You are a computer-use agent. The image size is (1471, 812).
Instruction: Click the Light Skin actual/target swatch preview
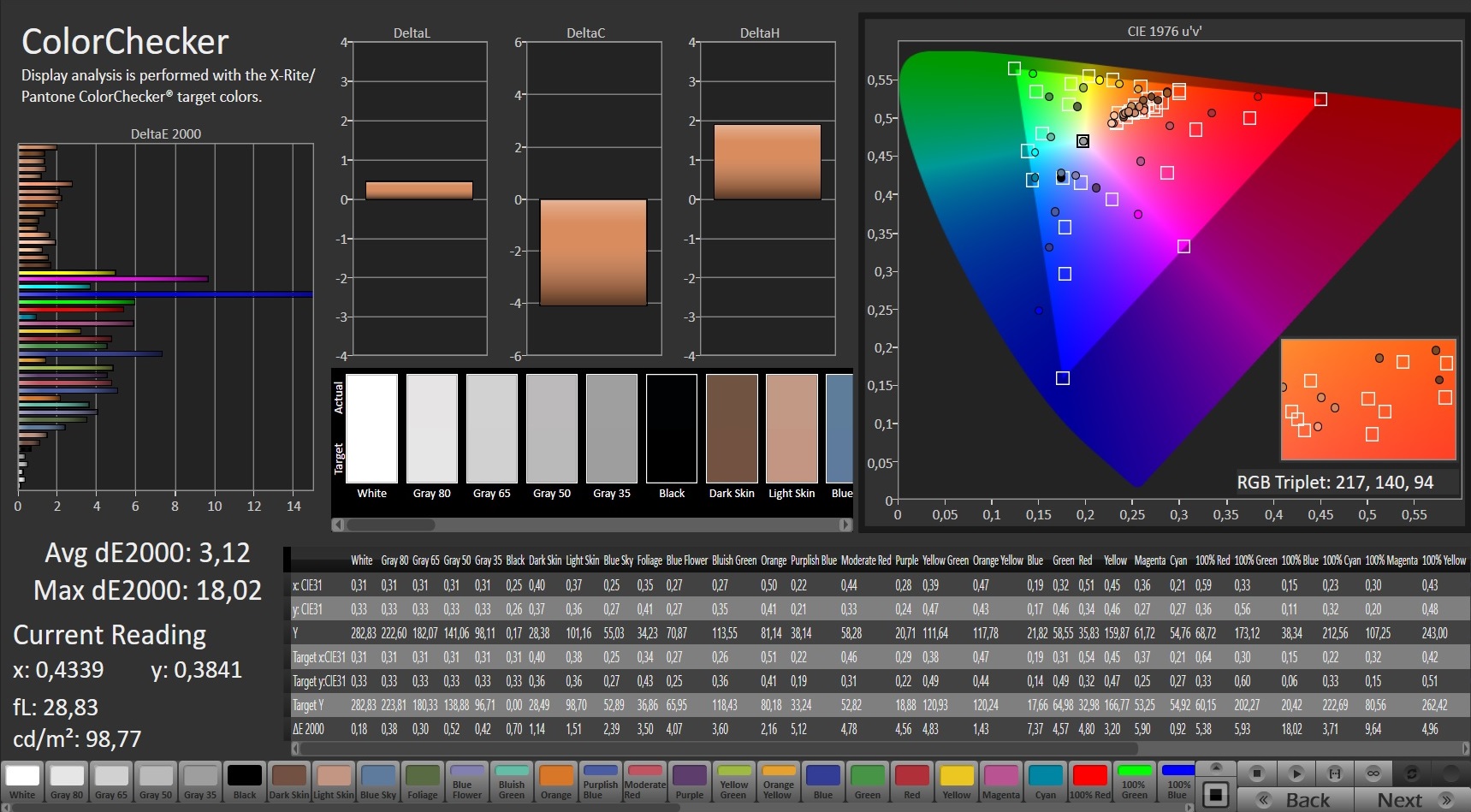pos(792,429)
